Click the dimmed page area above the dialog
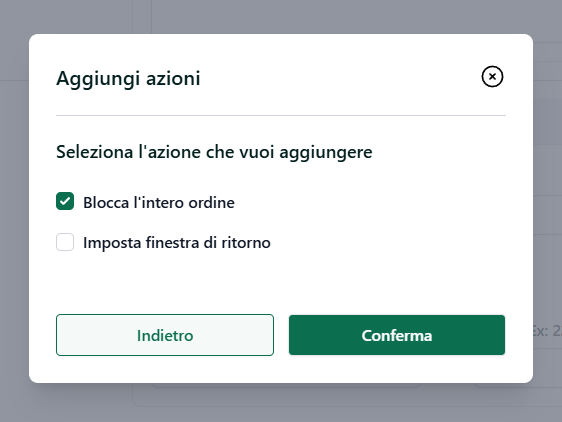The height and width of the screenshot is (422, 562). coord(281,16)
